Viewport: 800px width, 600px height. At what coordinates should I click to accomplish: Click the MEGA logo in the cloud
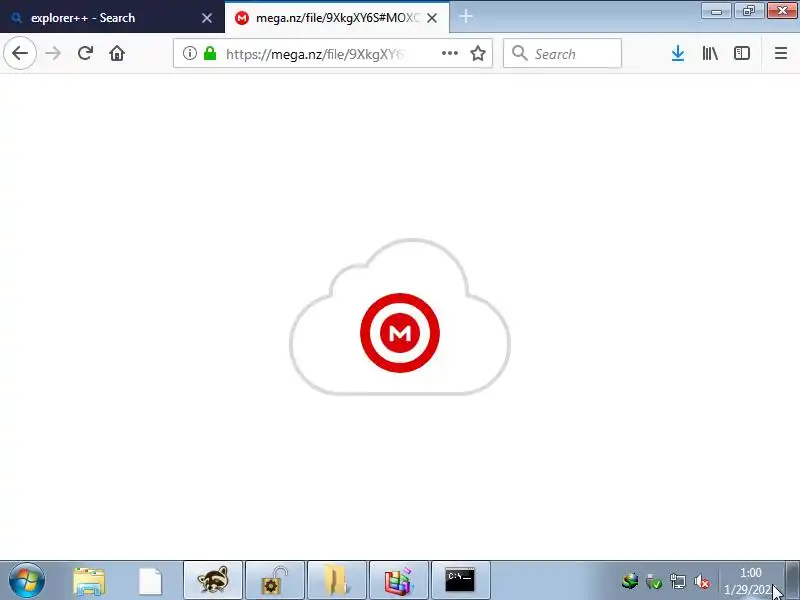click(400, 333)
